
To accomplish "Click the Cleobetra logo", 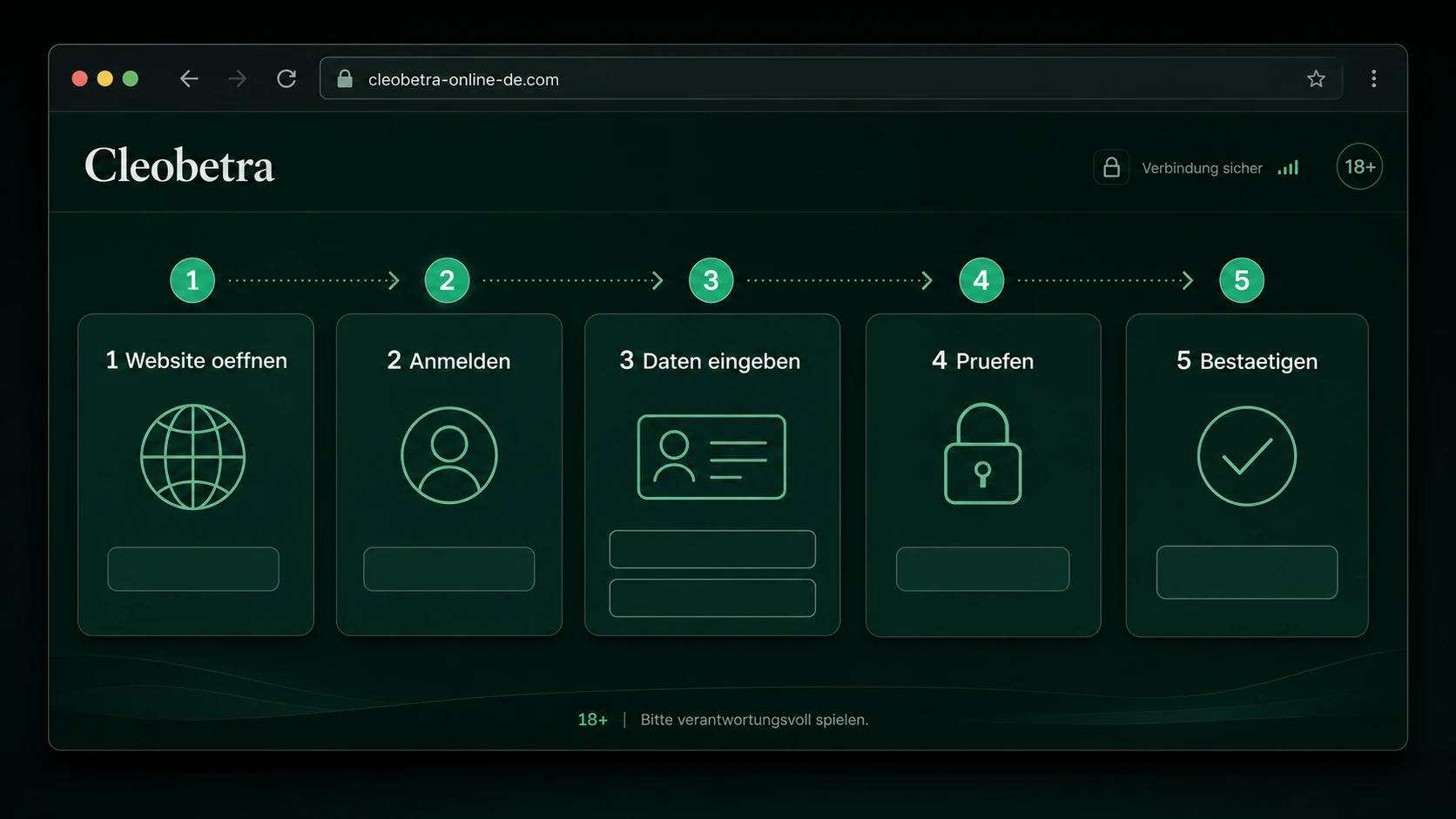I will point(179,165).
